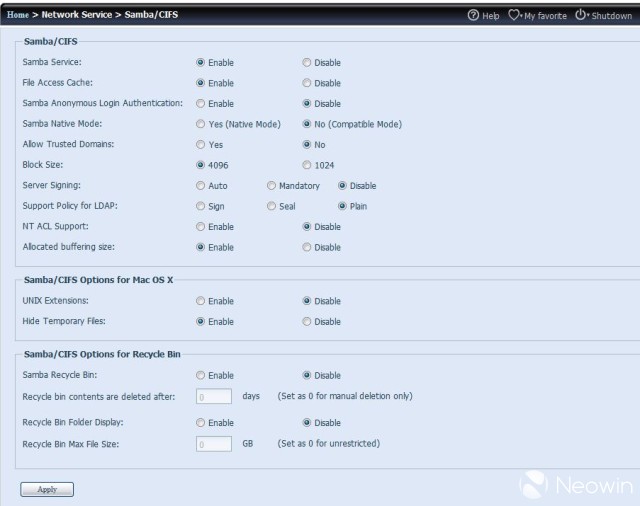
Task: Disable Recycle Bin Folder Display
Action: pos(307,423)
